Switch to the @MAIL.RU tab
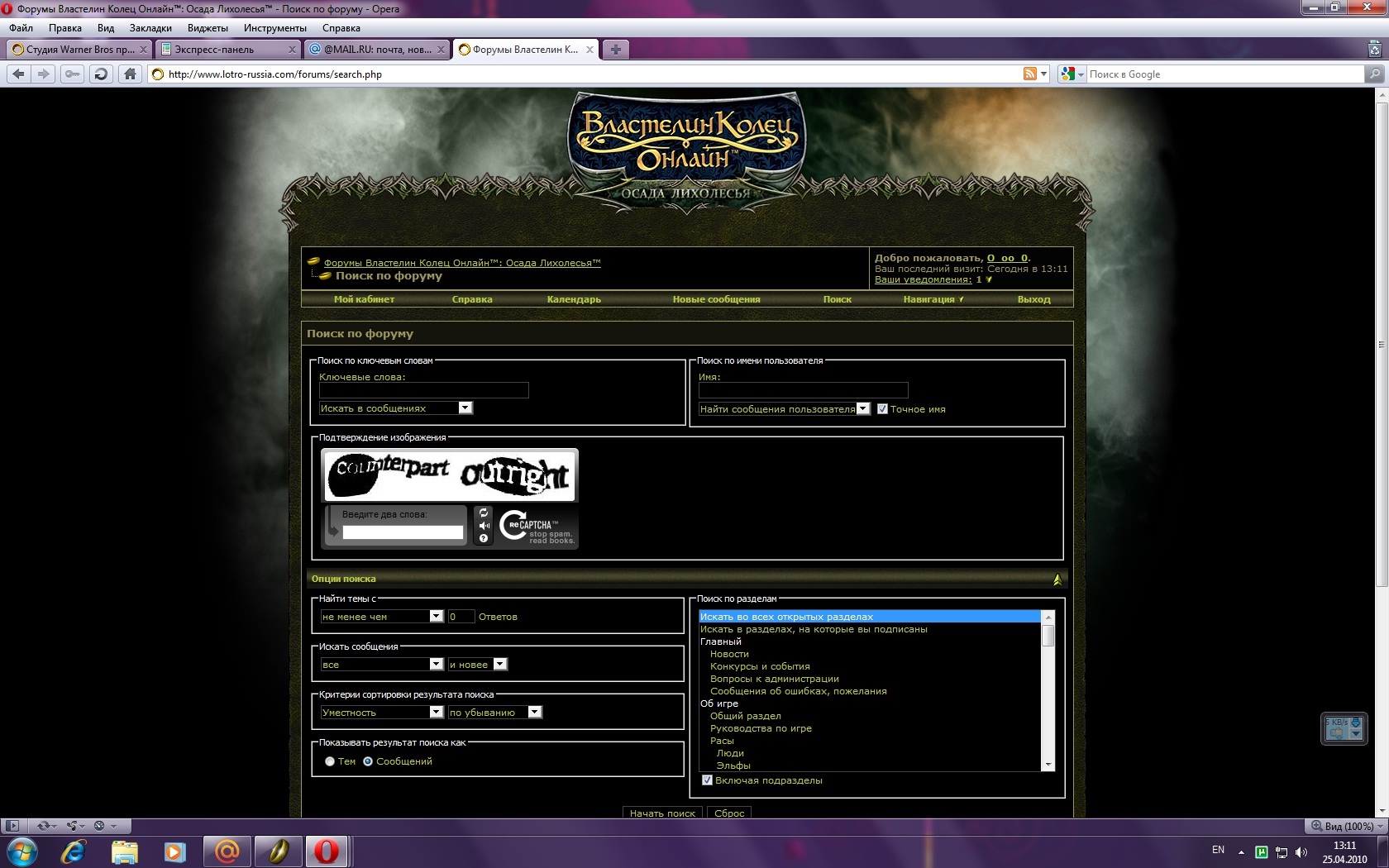 pyautogui.click(x=377, y=50)
